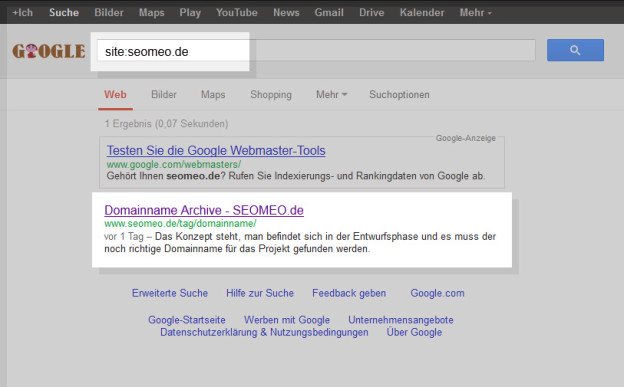624x387 pixels.
Task: Go to Maps in the top bar
Action: pyautogui.click(x=152, y=12)
